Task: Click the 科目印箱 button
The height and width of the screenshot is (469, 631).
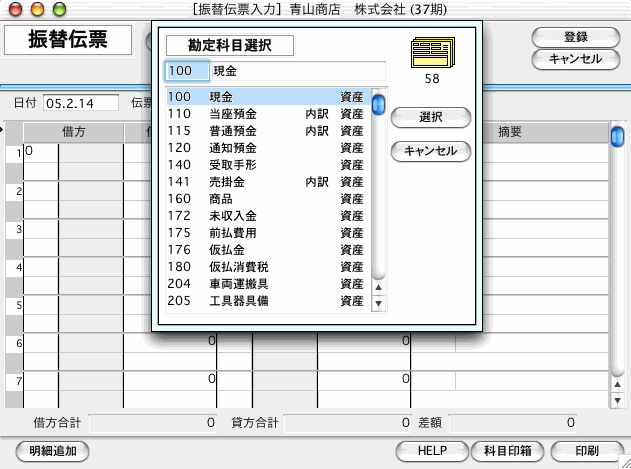Action: (505, 450)
